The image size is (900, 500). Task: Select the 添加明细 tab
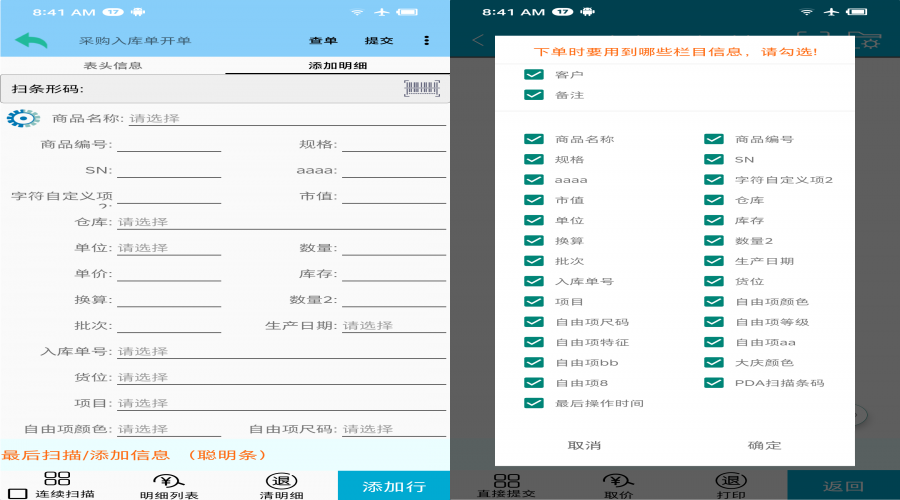point(337,66)
